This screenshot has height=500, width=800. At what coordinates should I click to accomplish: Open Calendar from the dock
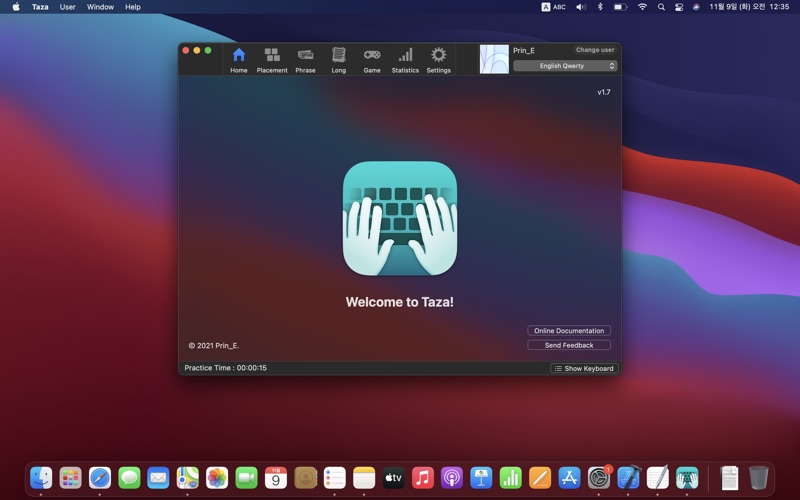pos(276,478)
